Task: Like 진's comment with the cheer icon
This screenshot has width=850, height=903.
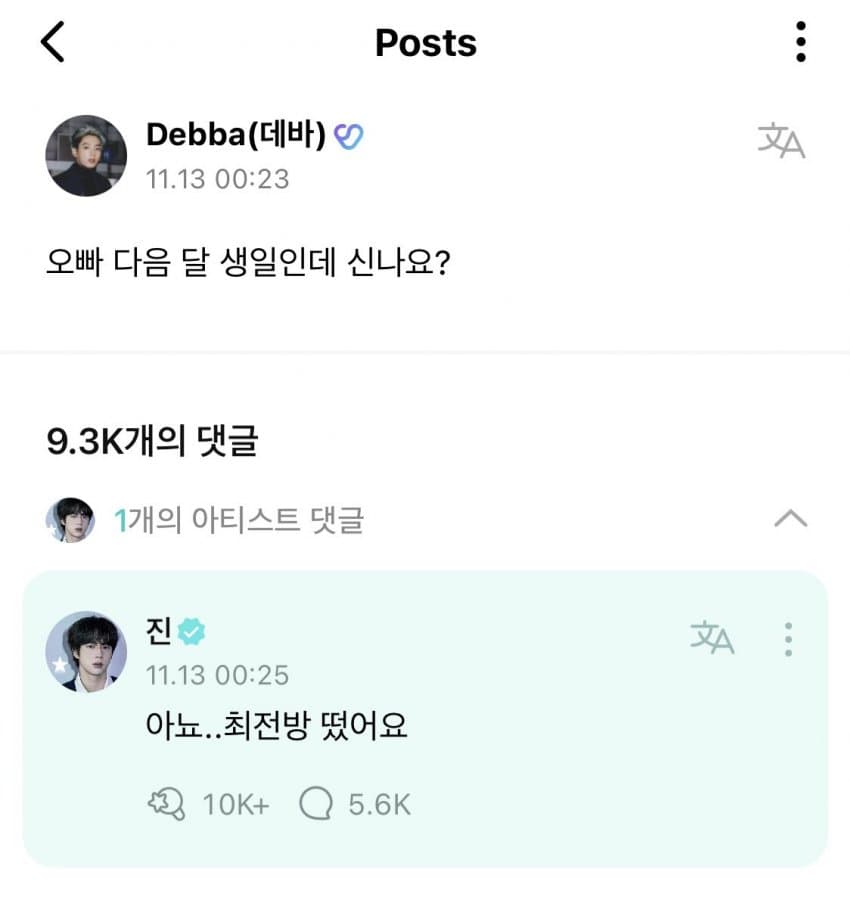Action: pos(165,803)
